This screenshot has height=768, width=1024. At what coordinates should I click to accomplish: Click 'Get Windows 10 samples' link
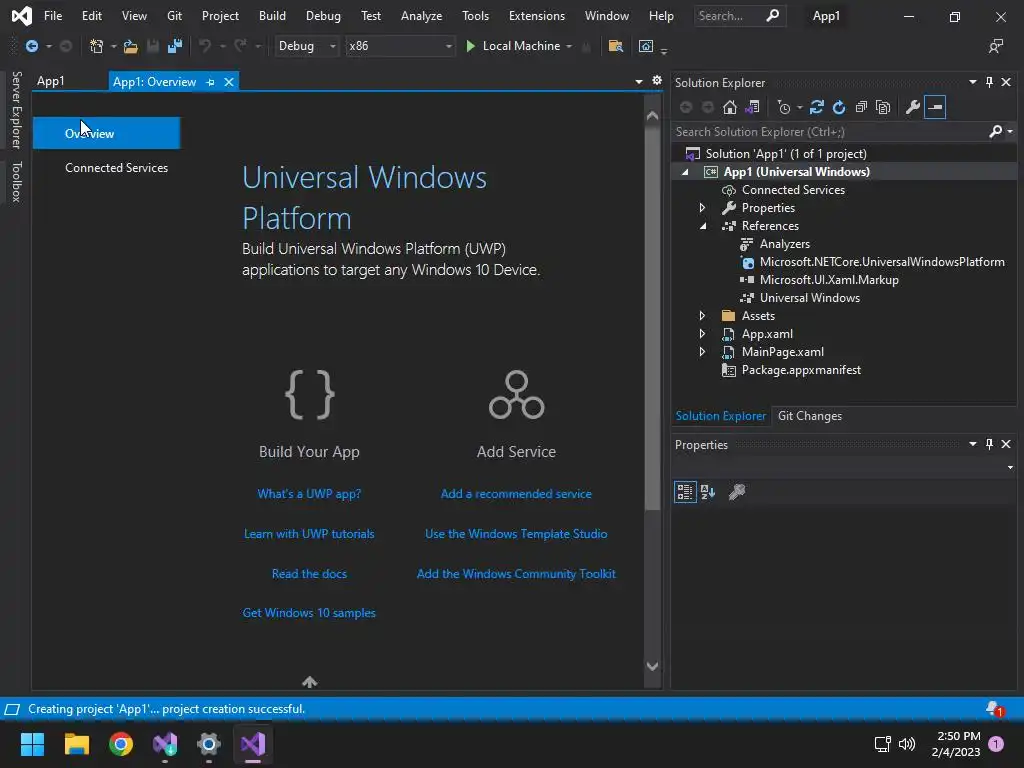(309, 613)
